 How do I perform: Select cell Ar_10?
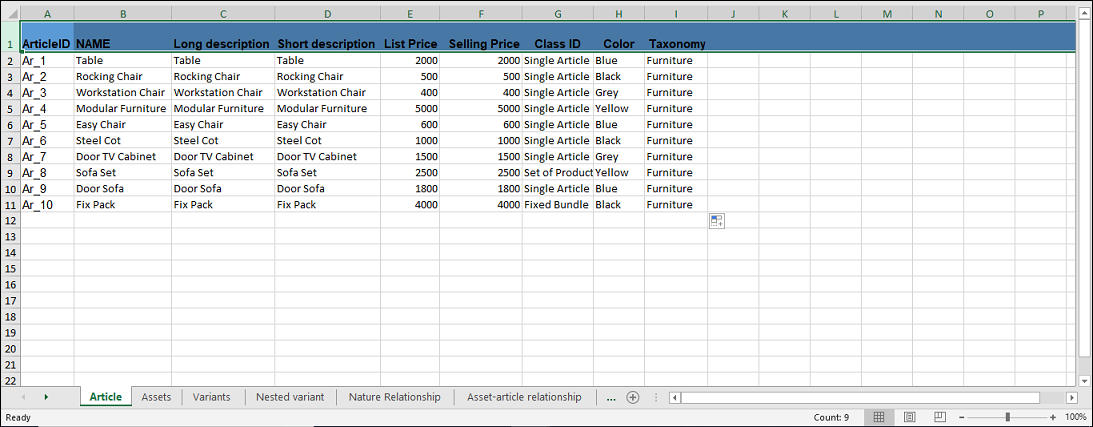tap(47, 205)
